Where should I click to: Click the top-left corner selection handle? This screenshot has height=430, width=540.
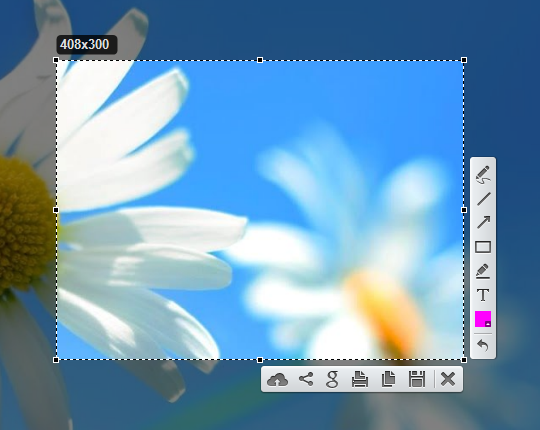(x=56, y=60)
